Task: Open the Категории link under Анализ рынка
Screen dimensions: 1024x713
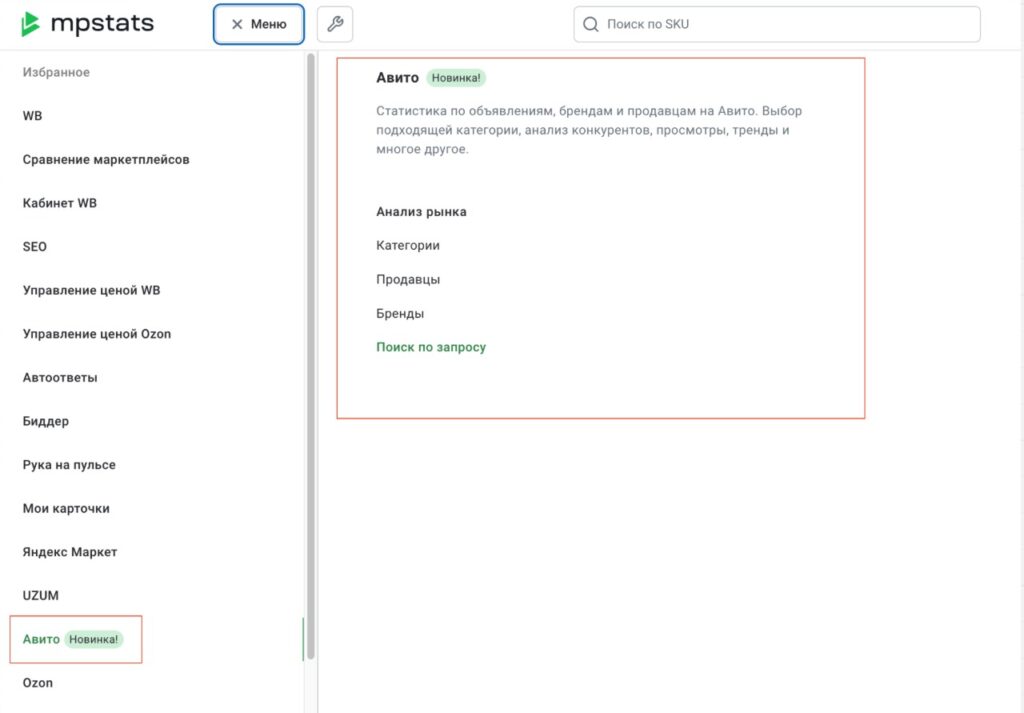Action: coord(408,245)
